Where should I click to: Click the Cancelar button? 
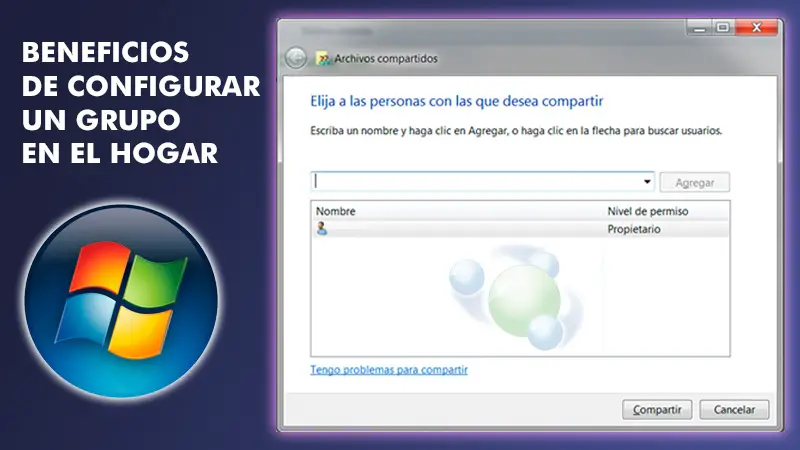coord(734,410)
